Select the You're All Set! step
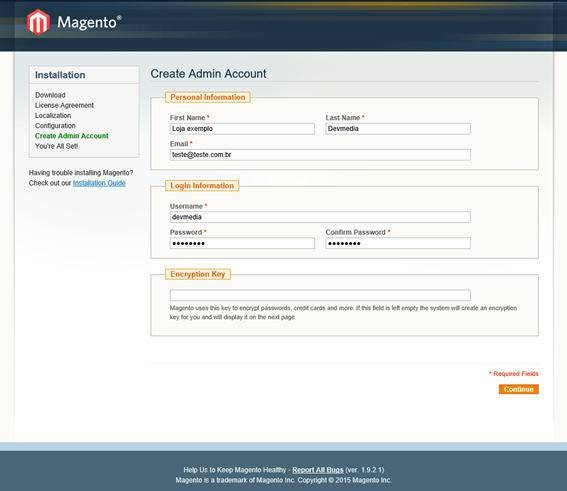Viewport: 567px width, 491px height. click(56, 146)
